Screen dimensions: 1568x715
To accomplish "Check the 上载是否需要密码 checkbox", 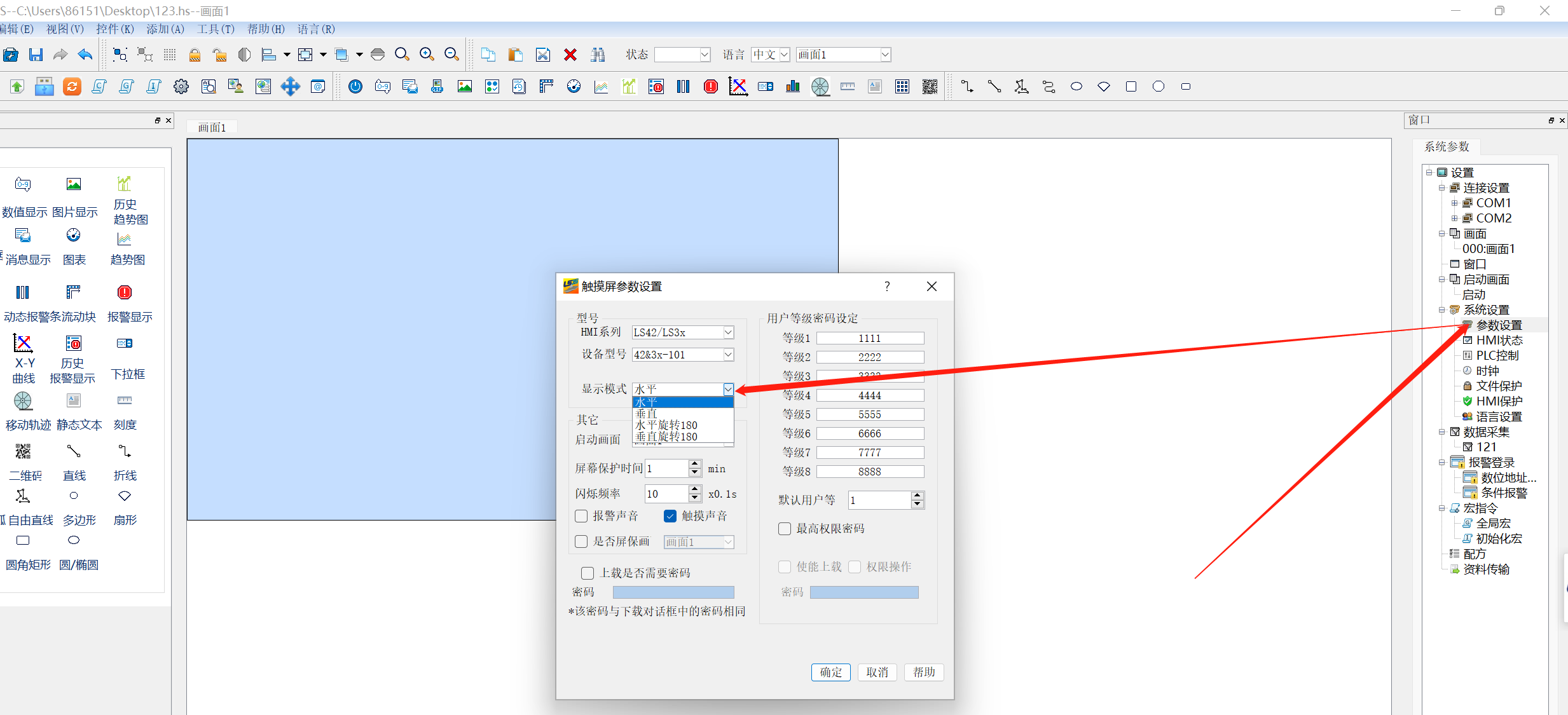I will pyautogui.click(x=588, y=573).
